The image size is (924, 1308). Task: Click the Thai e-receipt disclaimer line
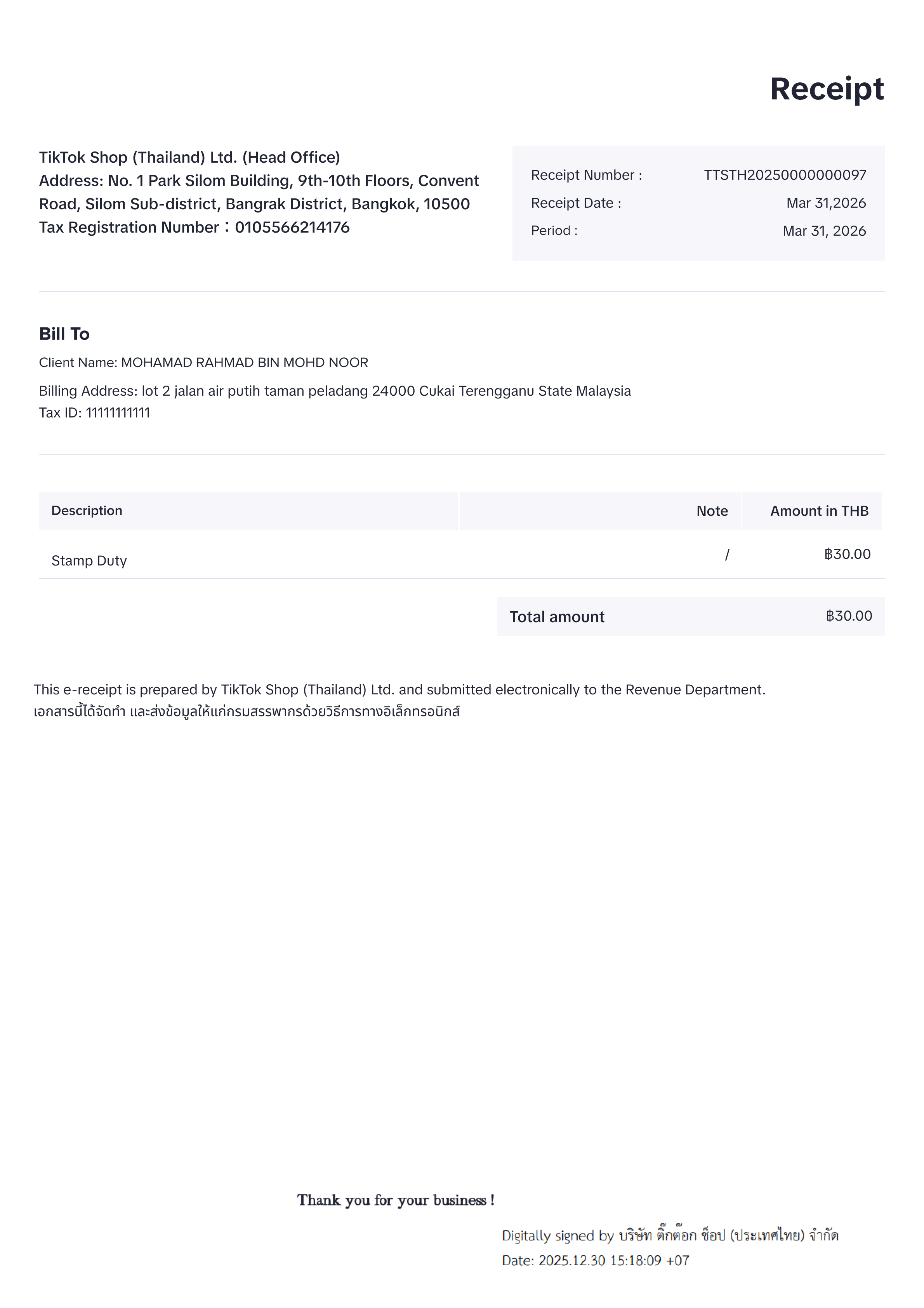click(x=246, y=711)
